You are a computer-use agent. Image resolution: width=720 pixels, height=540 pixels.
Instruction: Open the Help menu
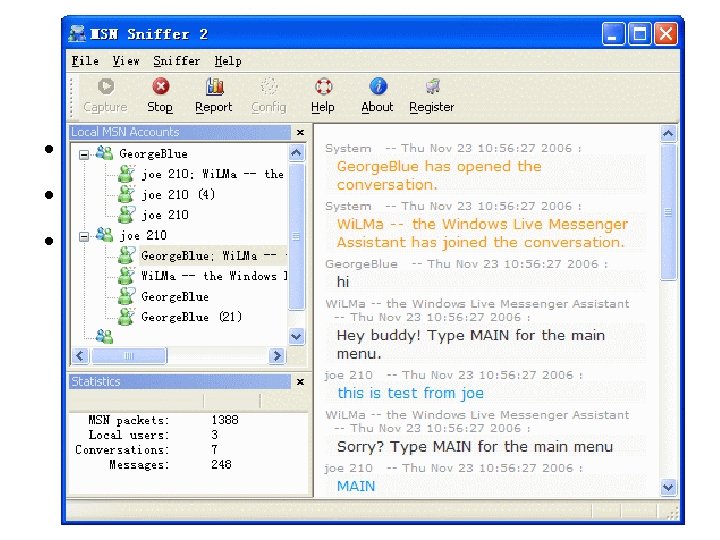tap(228, 61)
